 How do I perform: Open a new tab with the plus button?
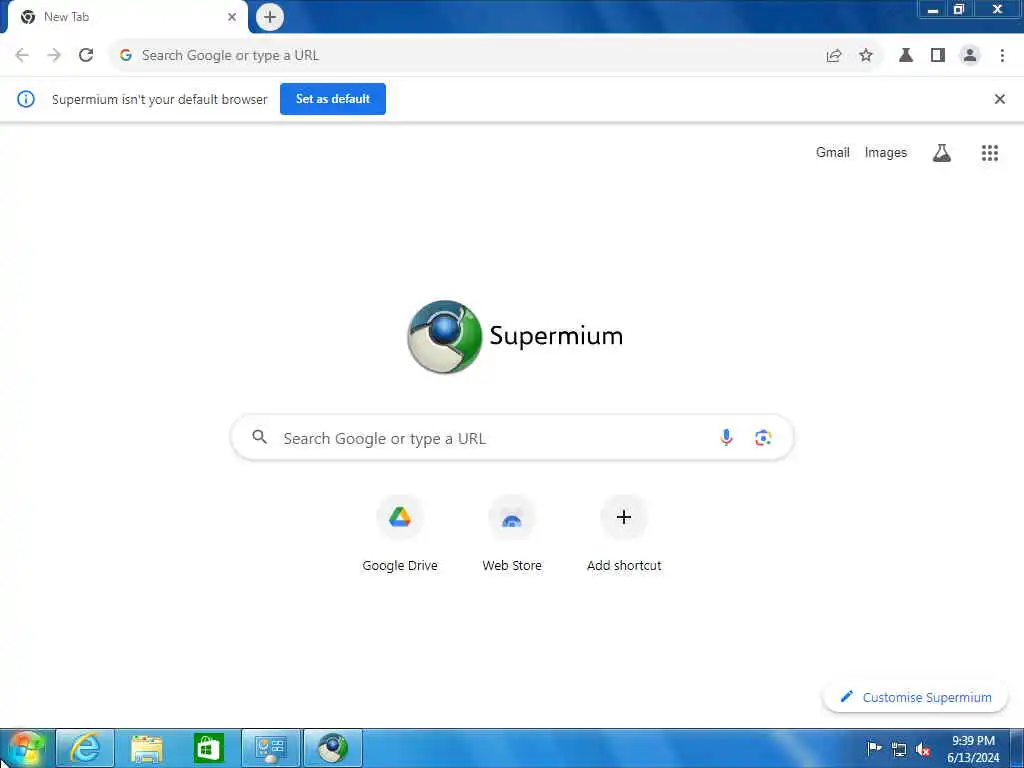(x=270, y=17)
